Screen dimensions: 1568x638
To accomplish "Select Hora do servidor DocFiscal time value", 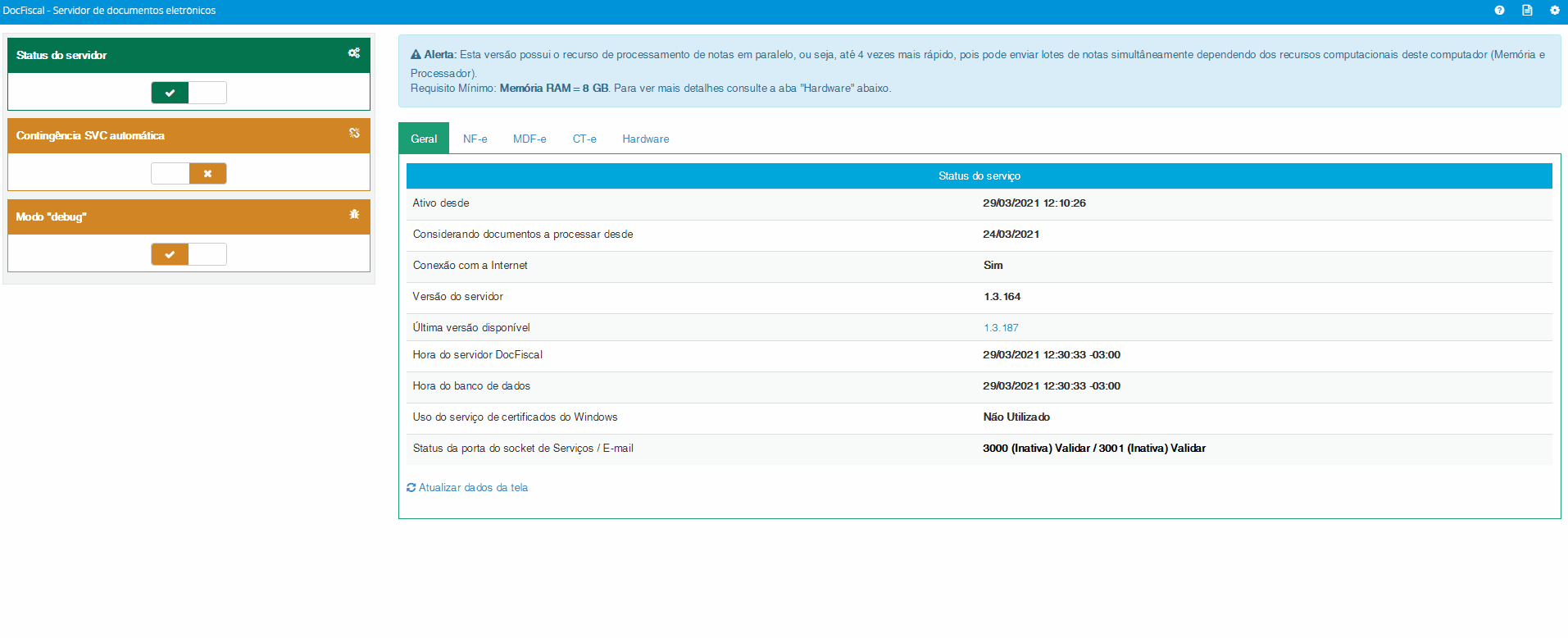I will click(x=1052, y=355).
